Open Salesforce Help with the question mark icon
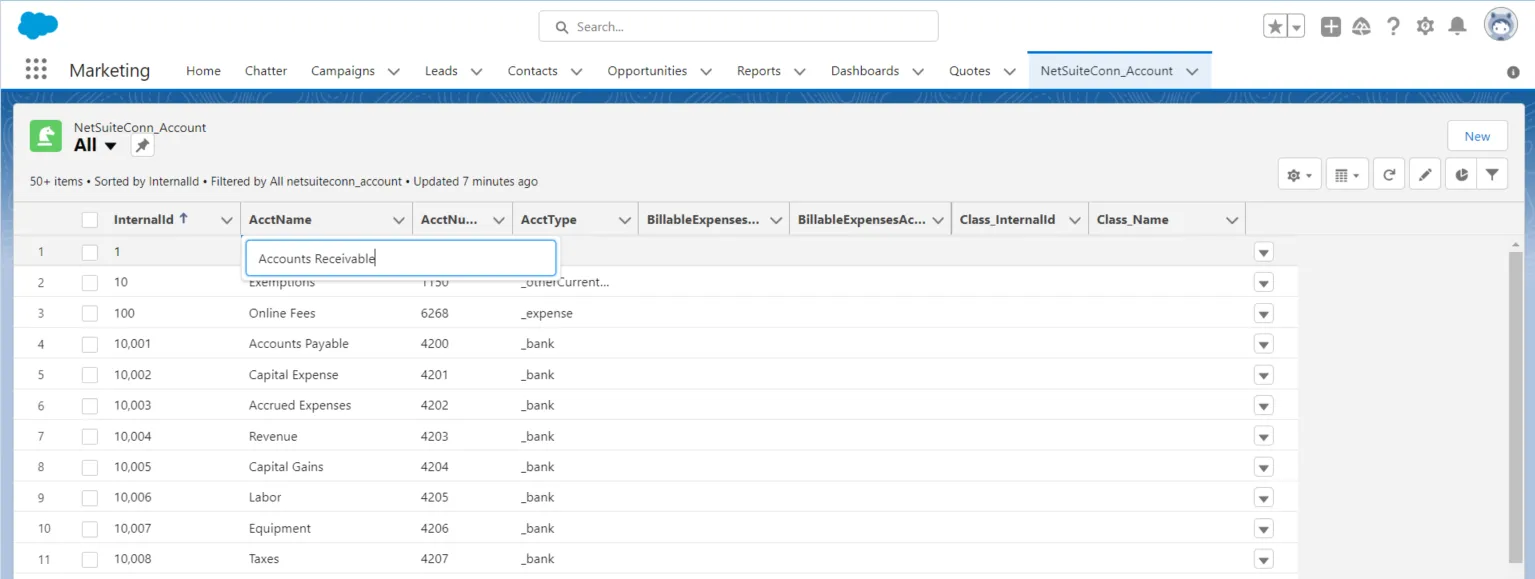 pyautogui.click(x=1393, y=26)
